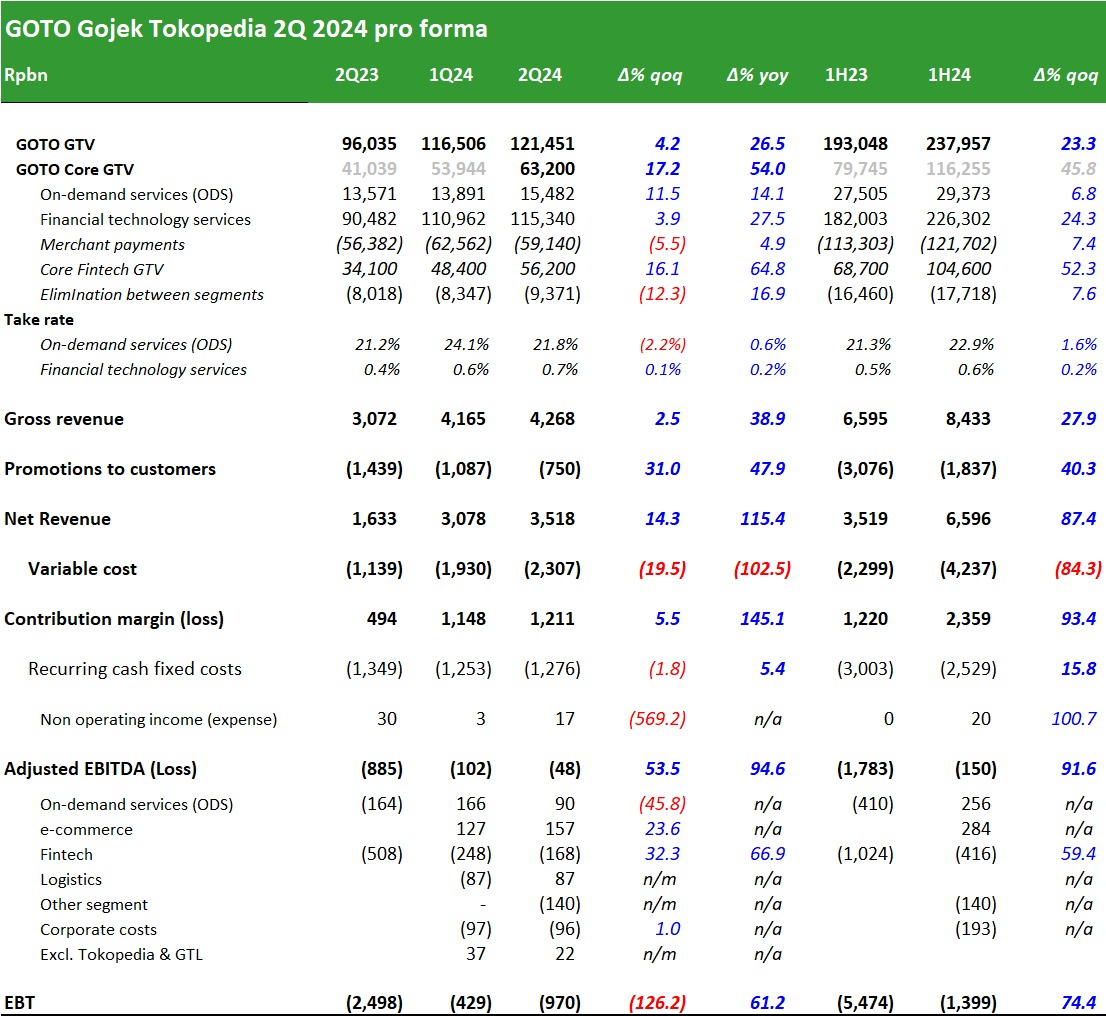
Task: Click the title 'GOTO Gojek Tokopedia 2Q 2024 pro forma'
Action: (245, 29)
